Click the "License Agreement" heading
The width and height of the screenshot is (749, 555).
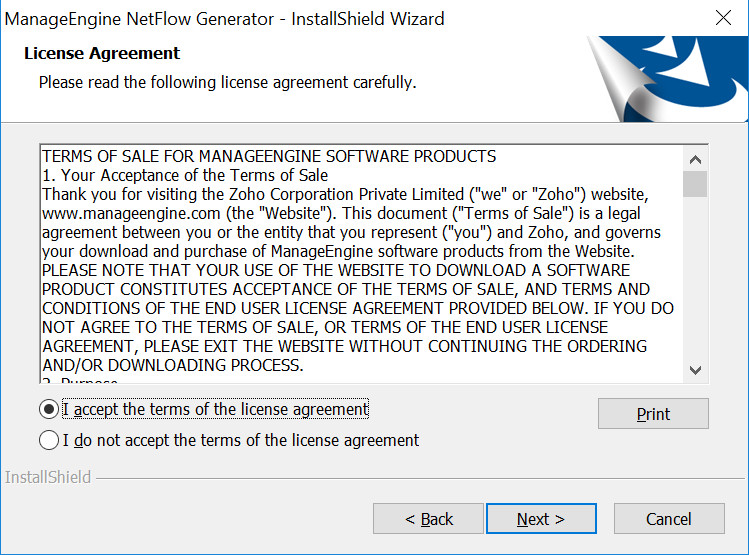102,54
